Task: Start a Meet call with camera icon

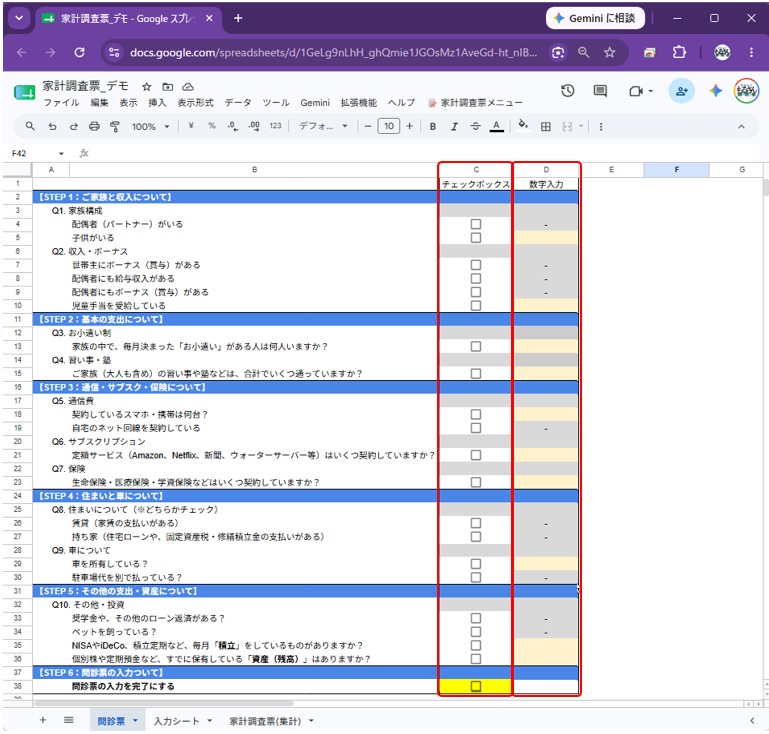Action: 636,91
